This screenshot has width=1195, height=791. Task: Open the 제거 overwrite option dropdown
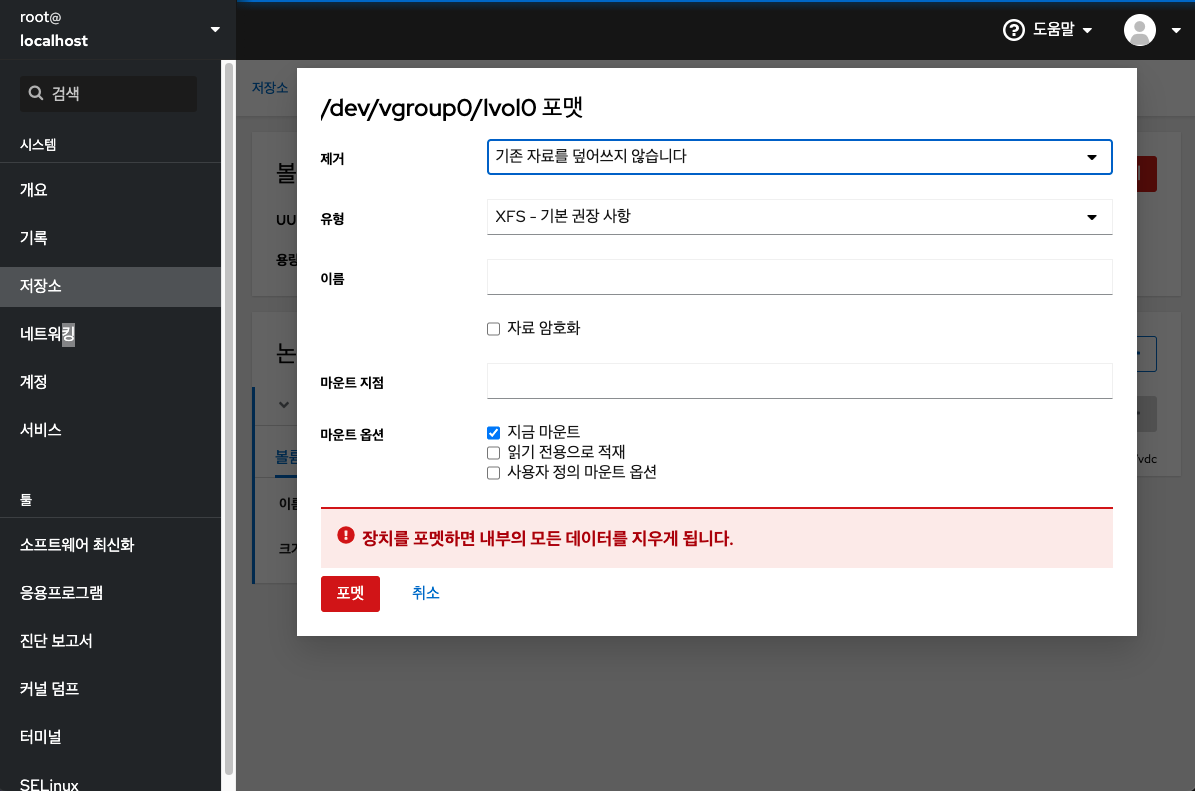point(799,157)
